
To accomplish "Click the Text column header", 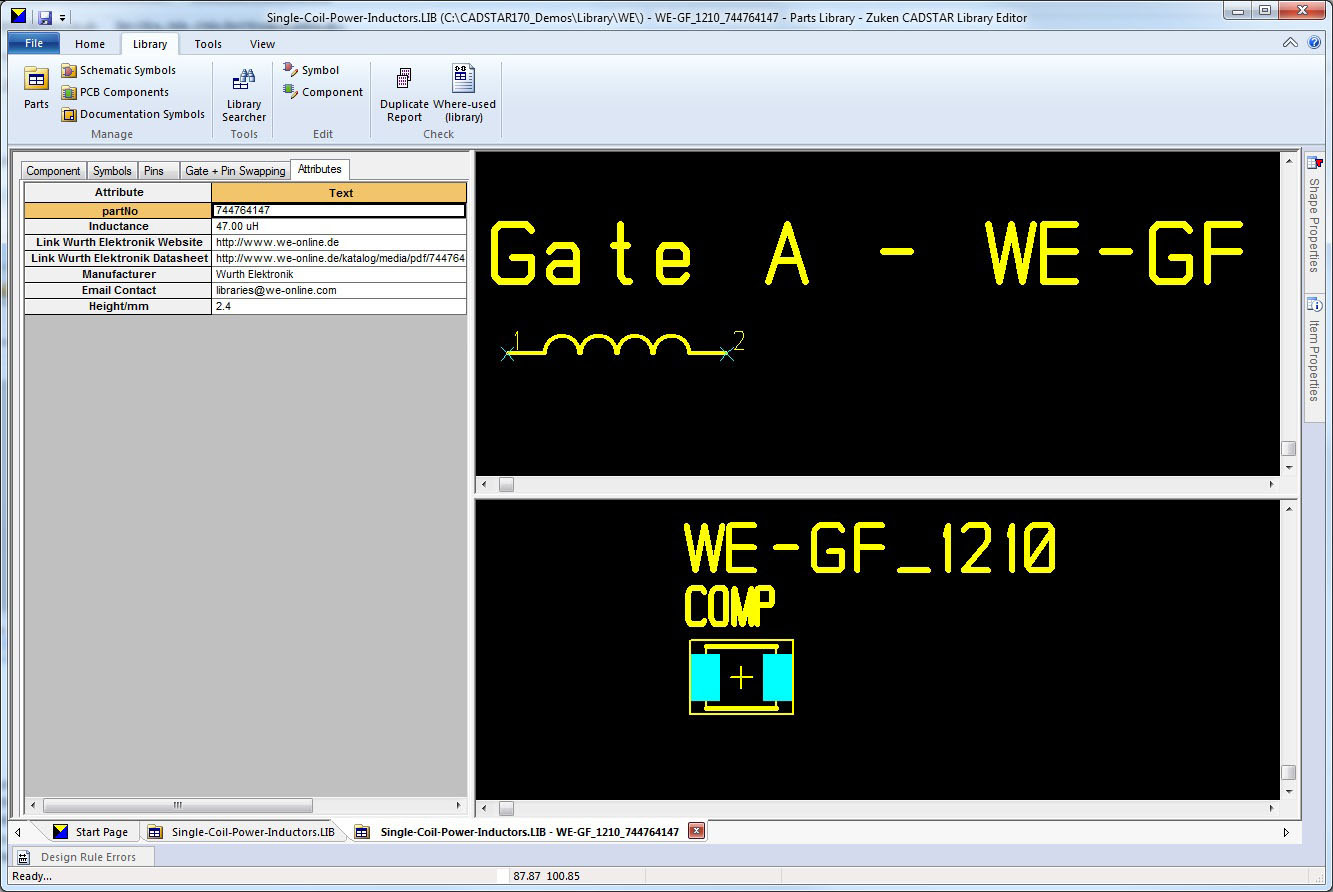I will pos(340,193).
